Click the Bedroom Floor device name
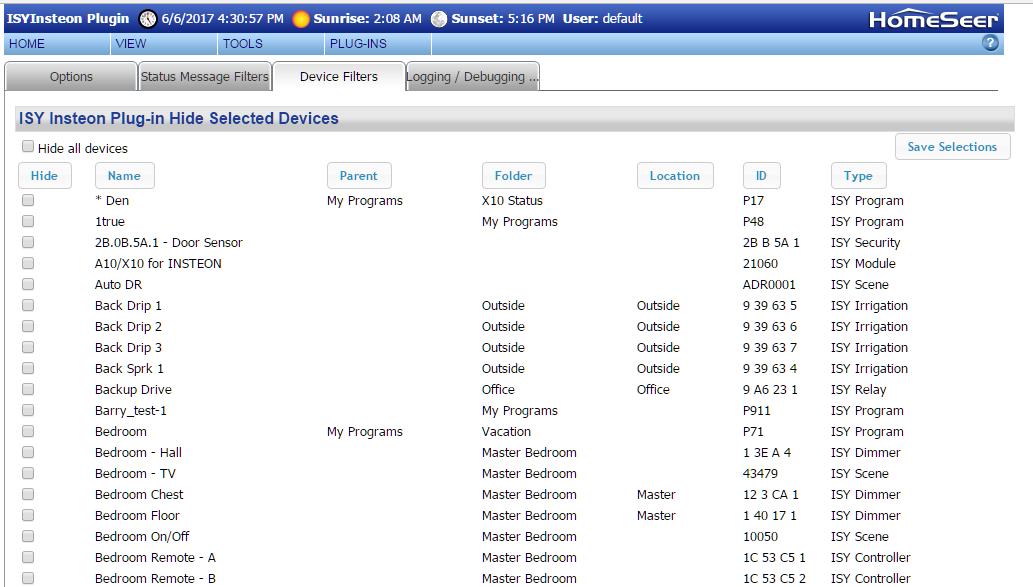 tap(137, 516)
